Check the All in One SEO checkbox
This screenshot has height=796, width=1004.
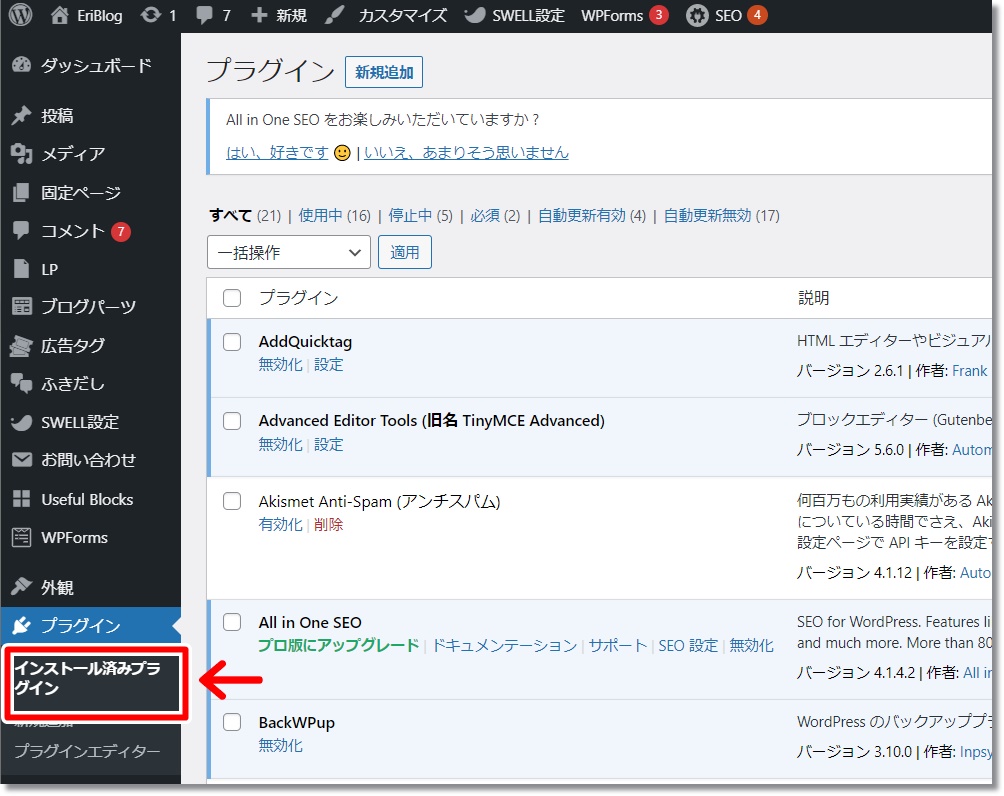click(x=232, y=622)
